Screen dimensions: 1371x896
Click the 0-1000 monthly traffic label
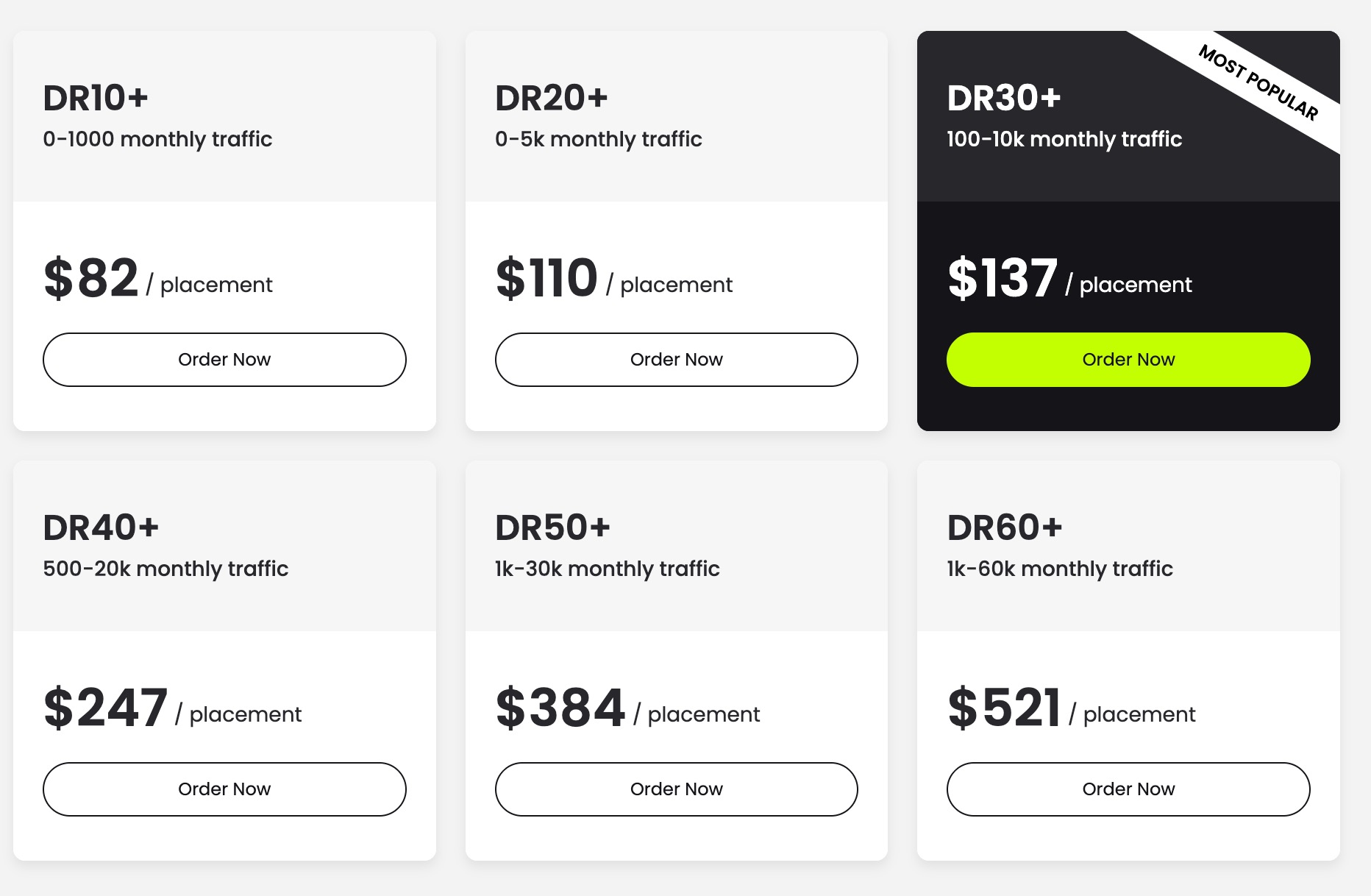tap(157, 138)
